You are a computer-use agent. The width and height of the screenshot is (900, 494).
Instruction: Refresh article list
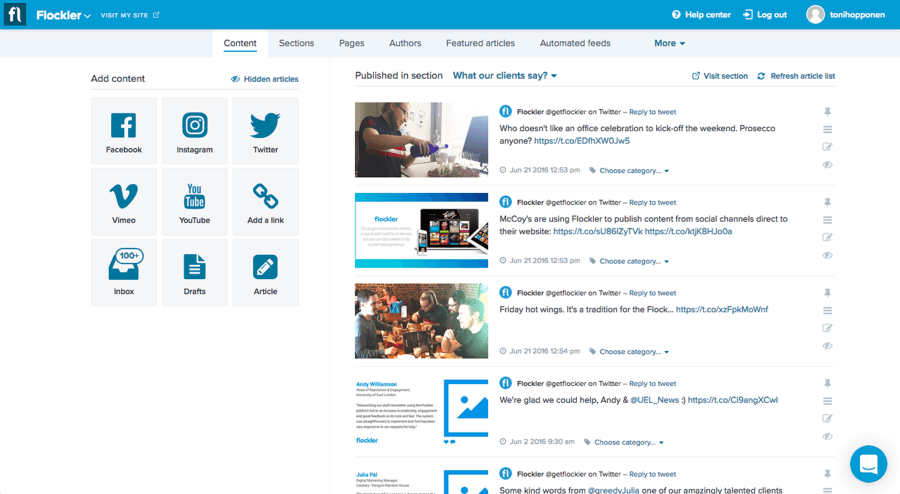pyautogui.click(x=796, y=76)
